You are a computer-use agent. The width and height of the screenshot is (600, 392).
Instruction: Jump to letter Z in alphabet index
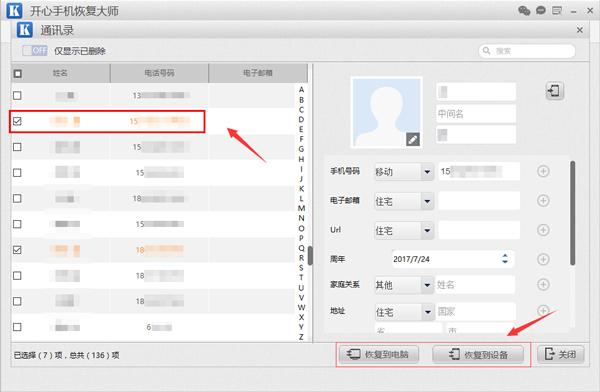point(301,337)
